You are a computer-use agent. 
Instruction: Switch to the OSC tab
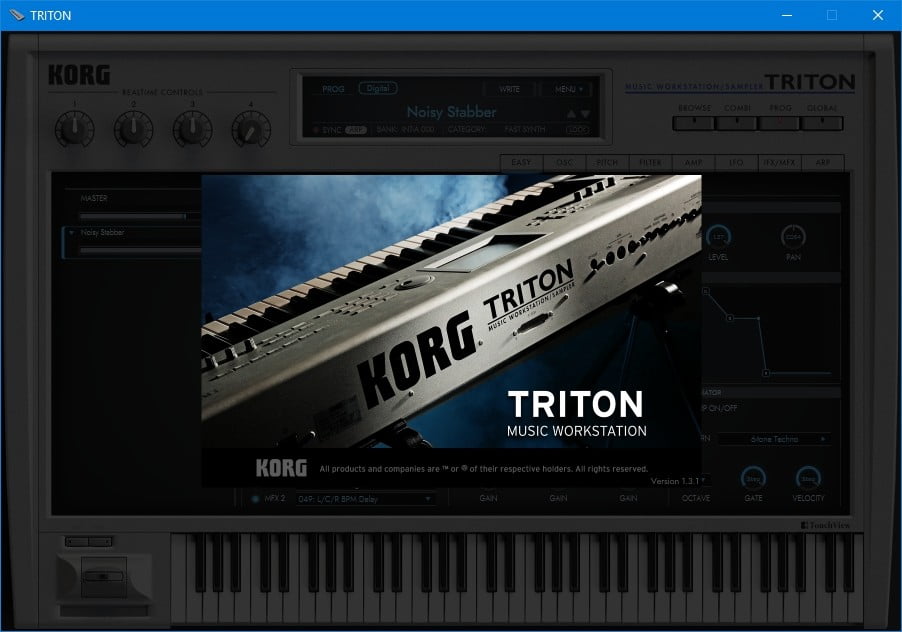[565, 163]
